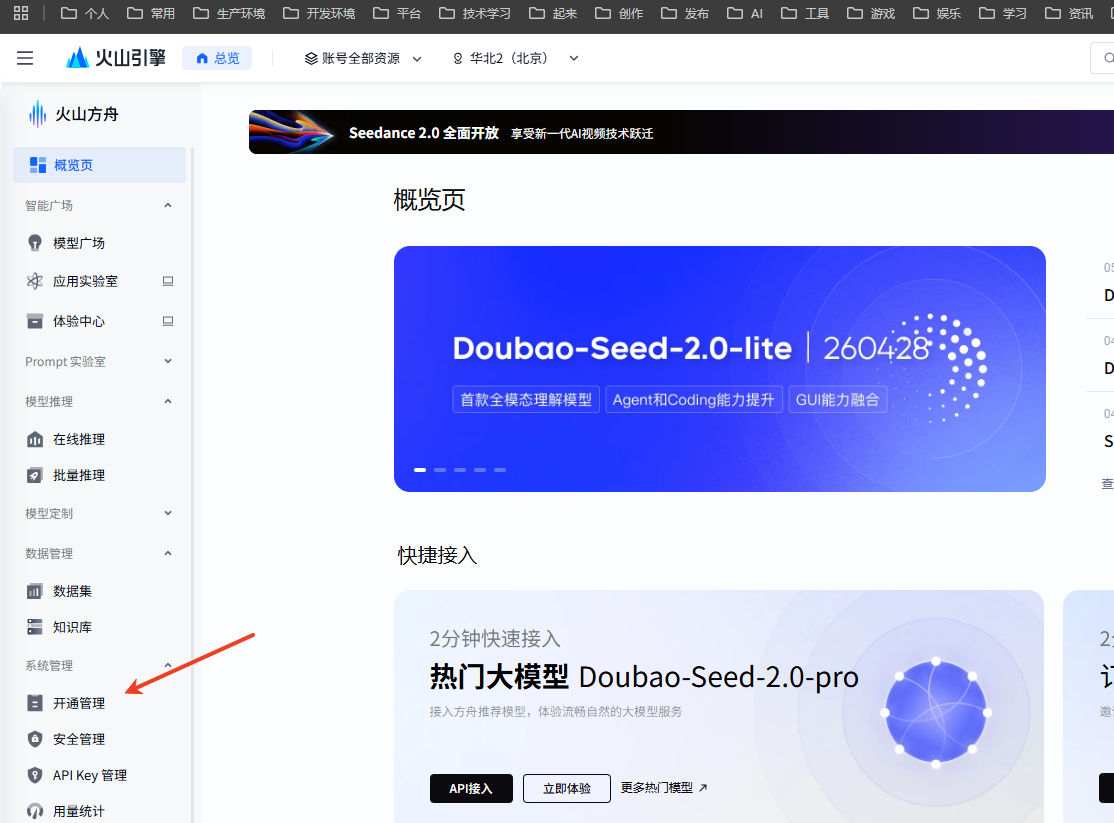Select the 总览 tab
Screen dimensions: 1114x823
(217, 58)
